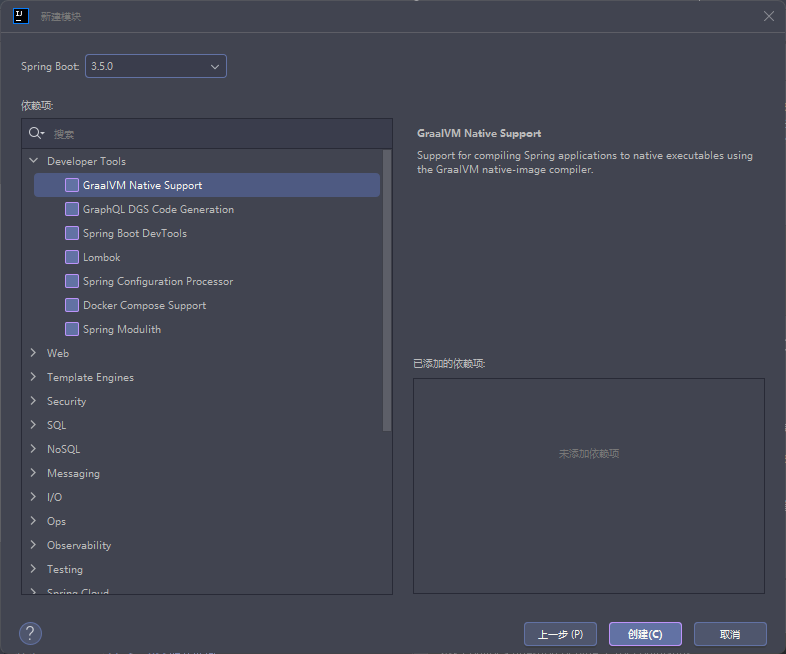Expand the I/O category
Viewport: 786px width, 654px height.
34,497
